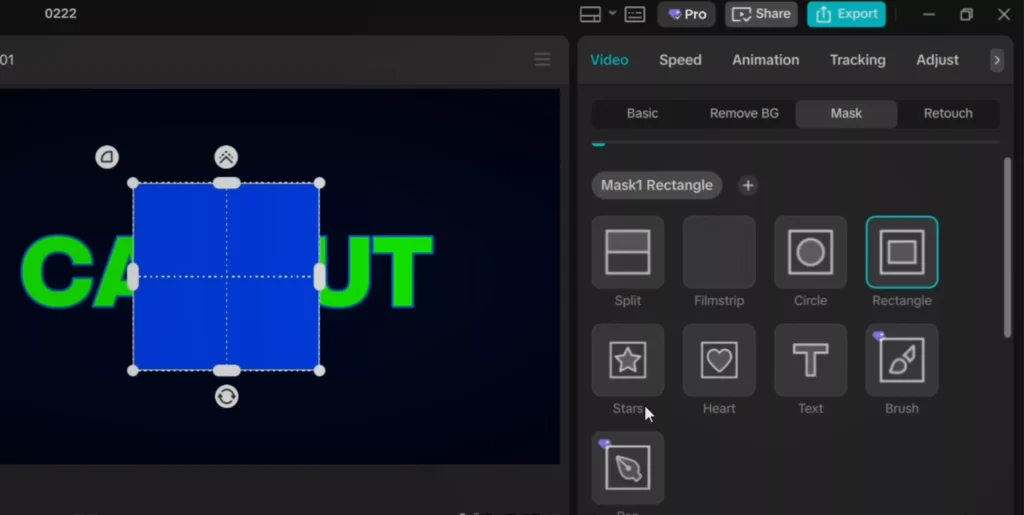Restore down the application window
The width and height of the screenshot is (1024, 515).
(x=966, y=14)
